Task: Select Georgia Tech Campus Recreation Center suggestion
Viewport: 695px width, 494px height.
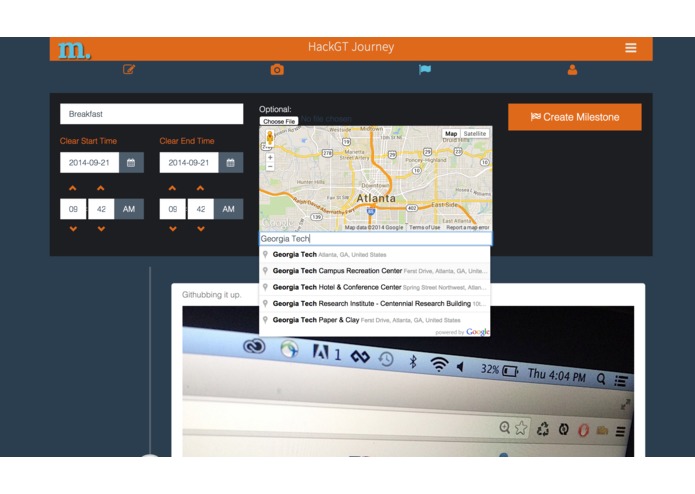Action: [x=375, y=271]
